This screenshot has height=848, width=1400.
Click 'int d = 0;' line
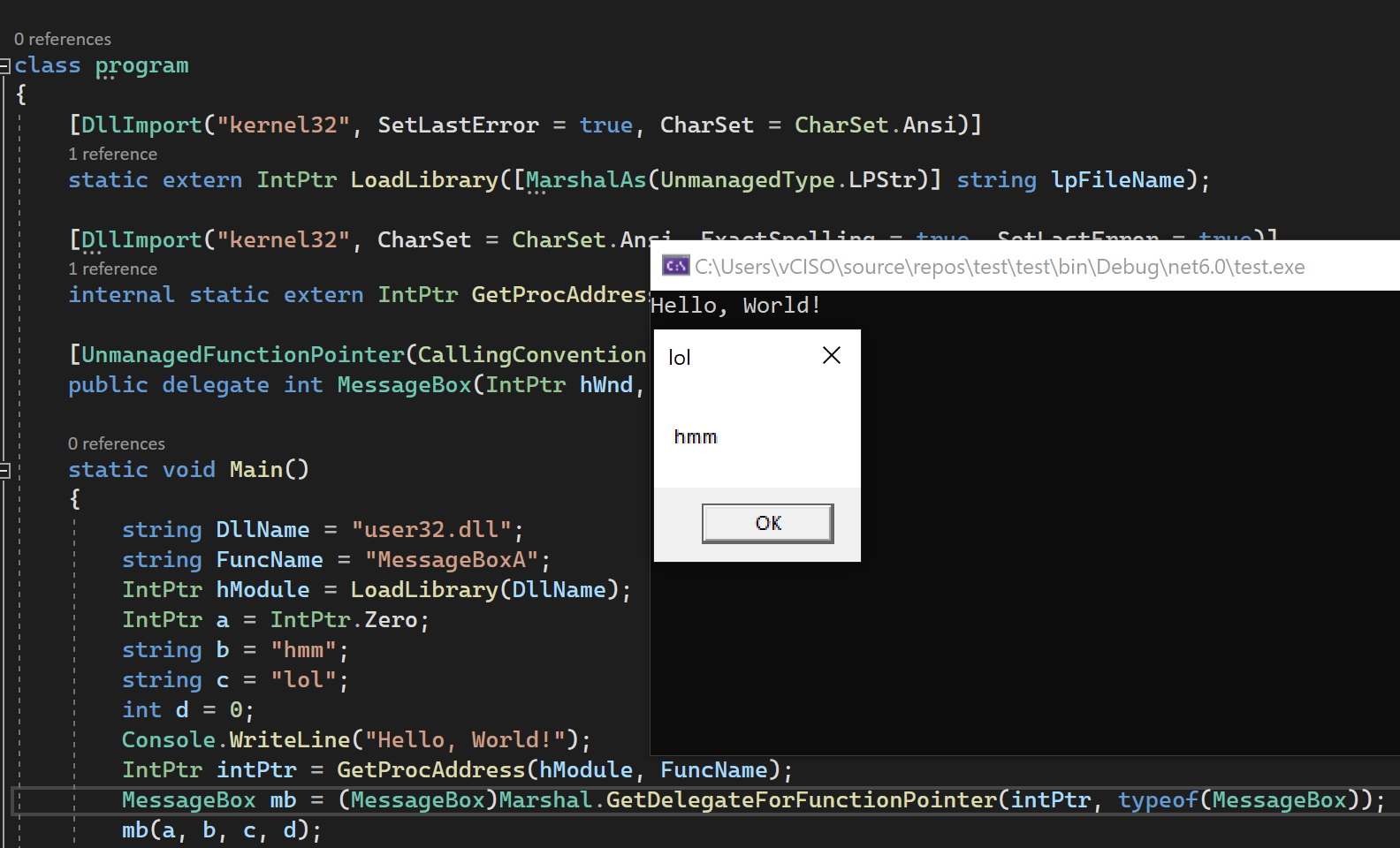[x=188, y=710]
